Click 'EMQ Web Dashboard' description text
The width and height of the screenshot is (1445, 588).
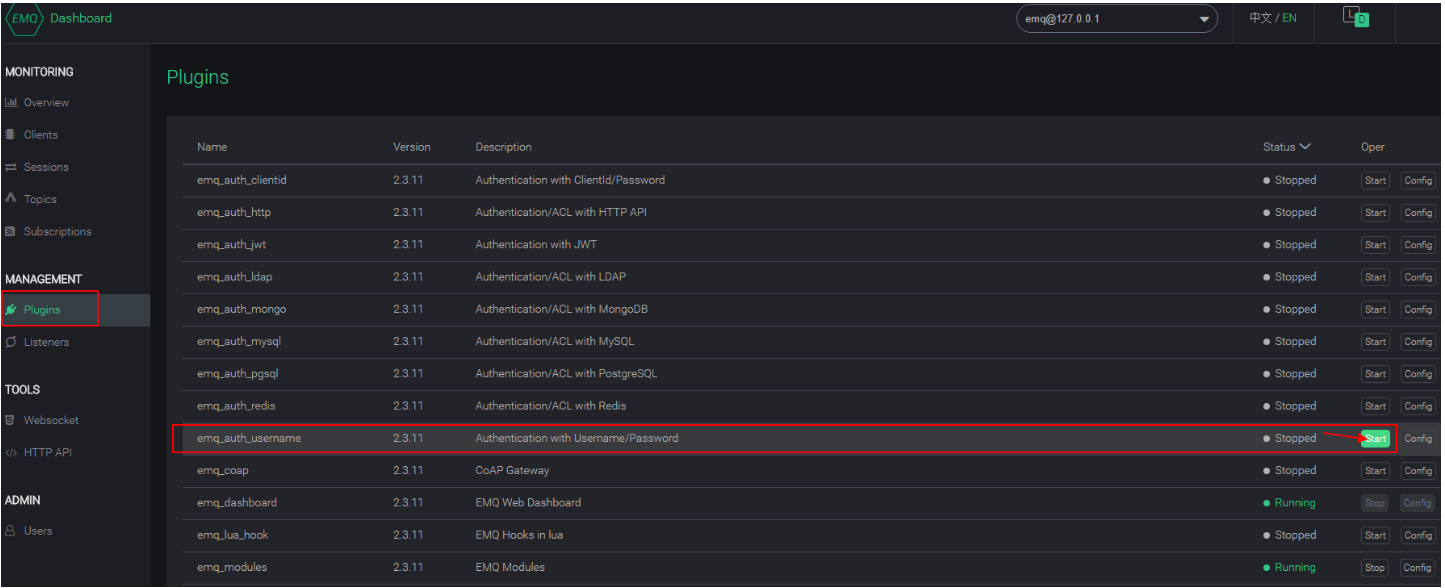pyautogui.click(x=528, y=503)
